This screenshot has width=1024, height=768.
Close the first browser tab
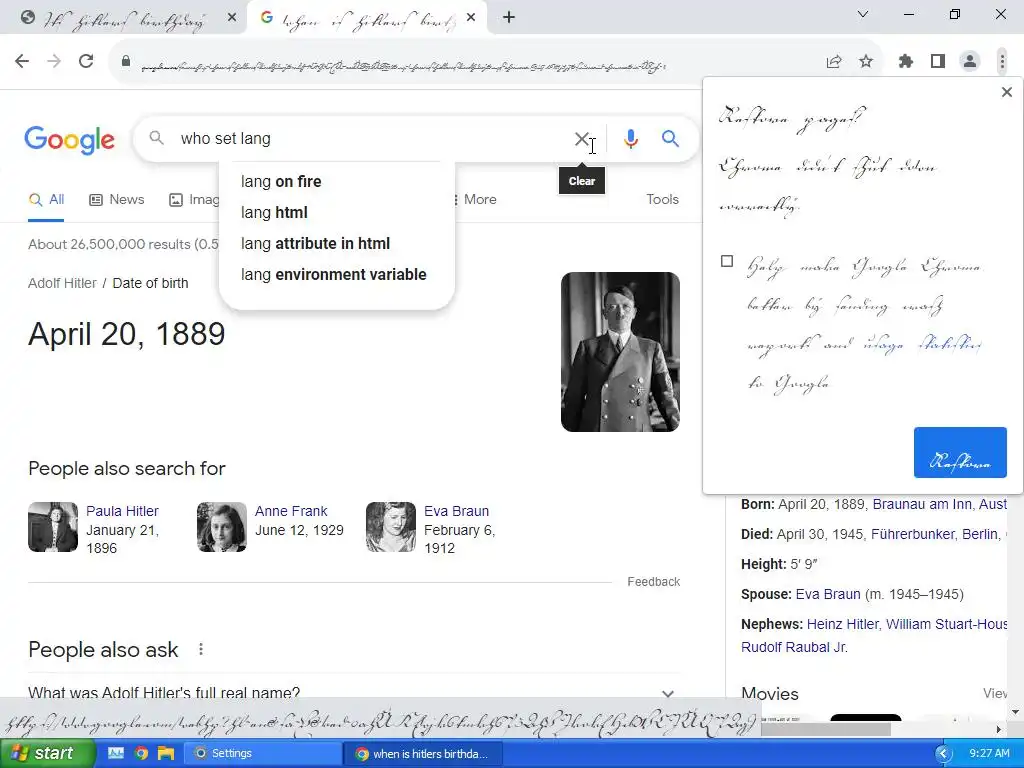click(x=232, y=18)
